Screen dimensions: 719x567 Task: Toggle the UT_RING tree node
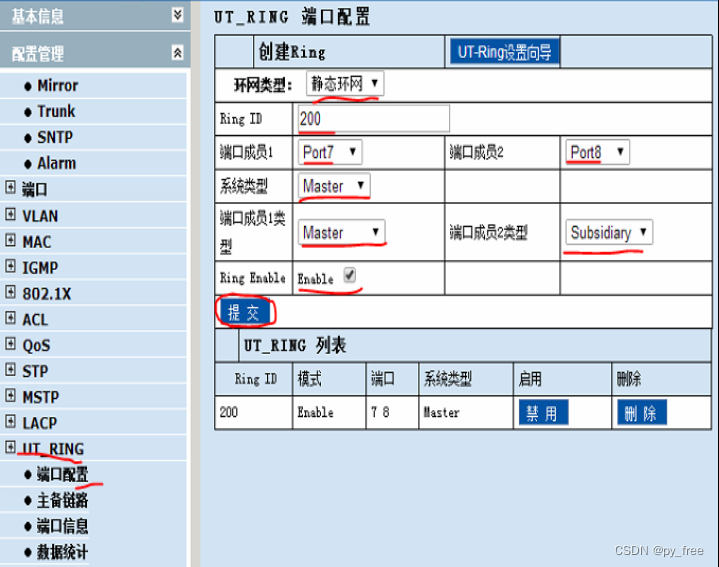pos(10,447)
